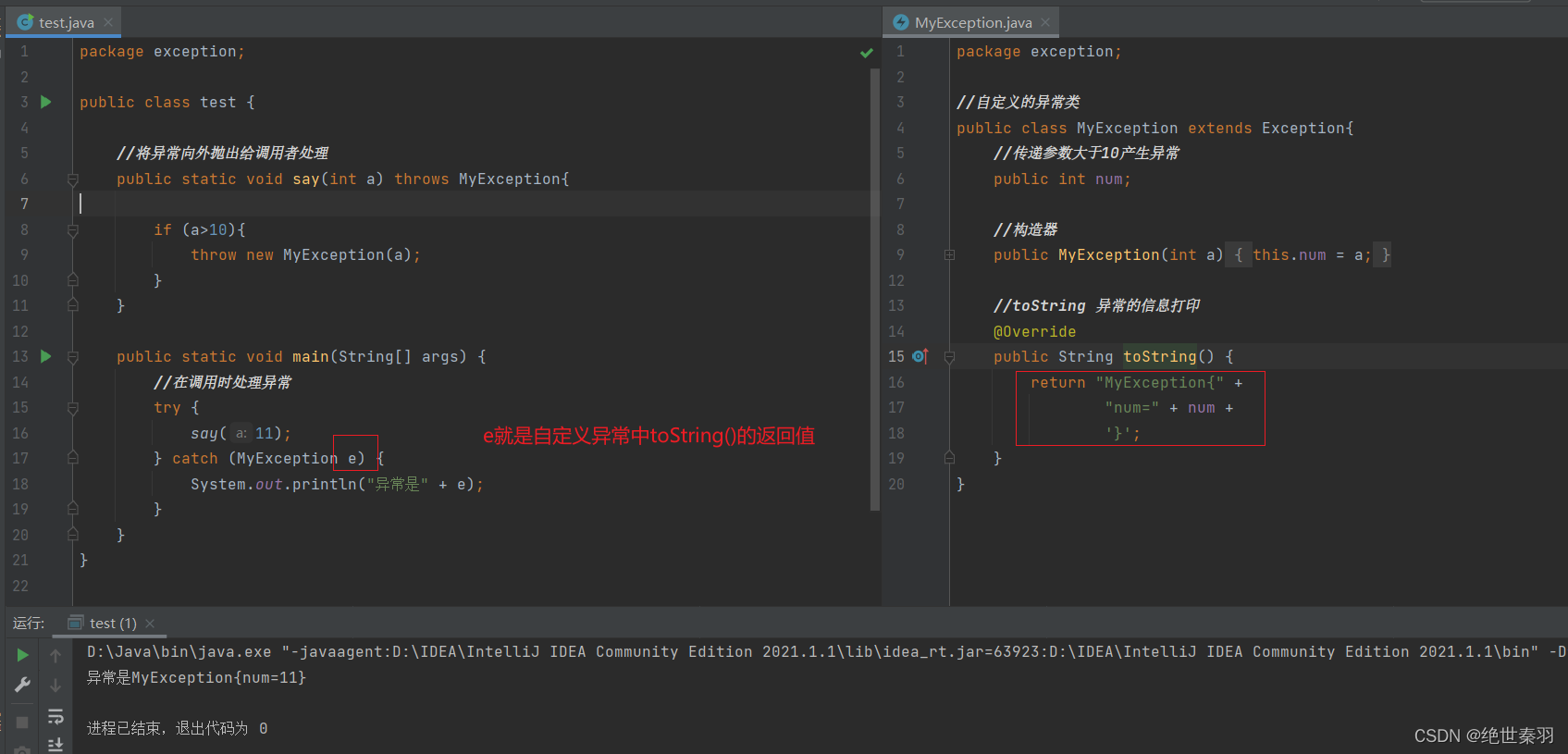The width and height of the screenshot is (1568, 754).
Task: Run main method from line 13 gutter arrow
Action: 45,356
